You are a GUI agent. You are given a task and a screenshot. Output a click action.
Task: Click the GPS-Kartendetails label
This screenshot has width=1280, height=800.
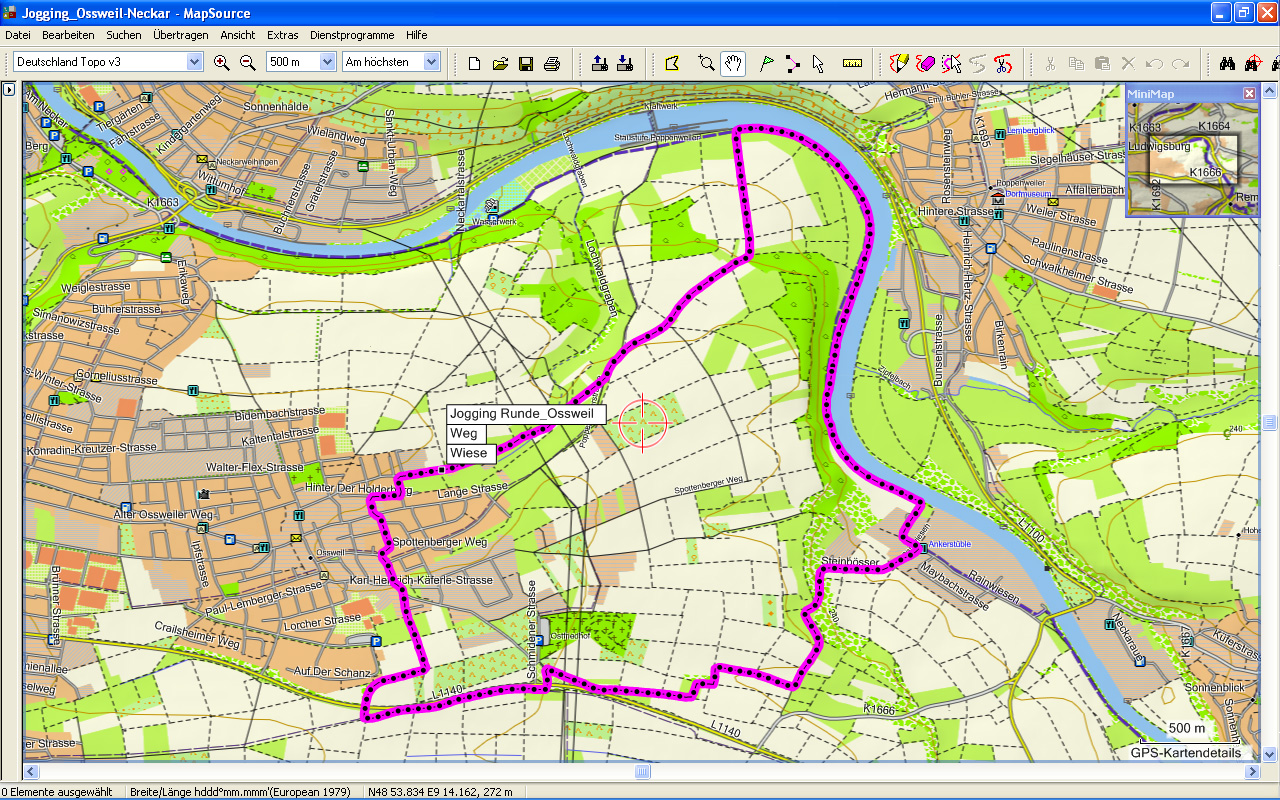click(1186, 753)
